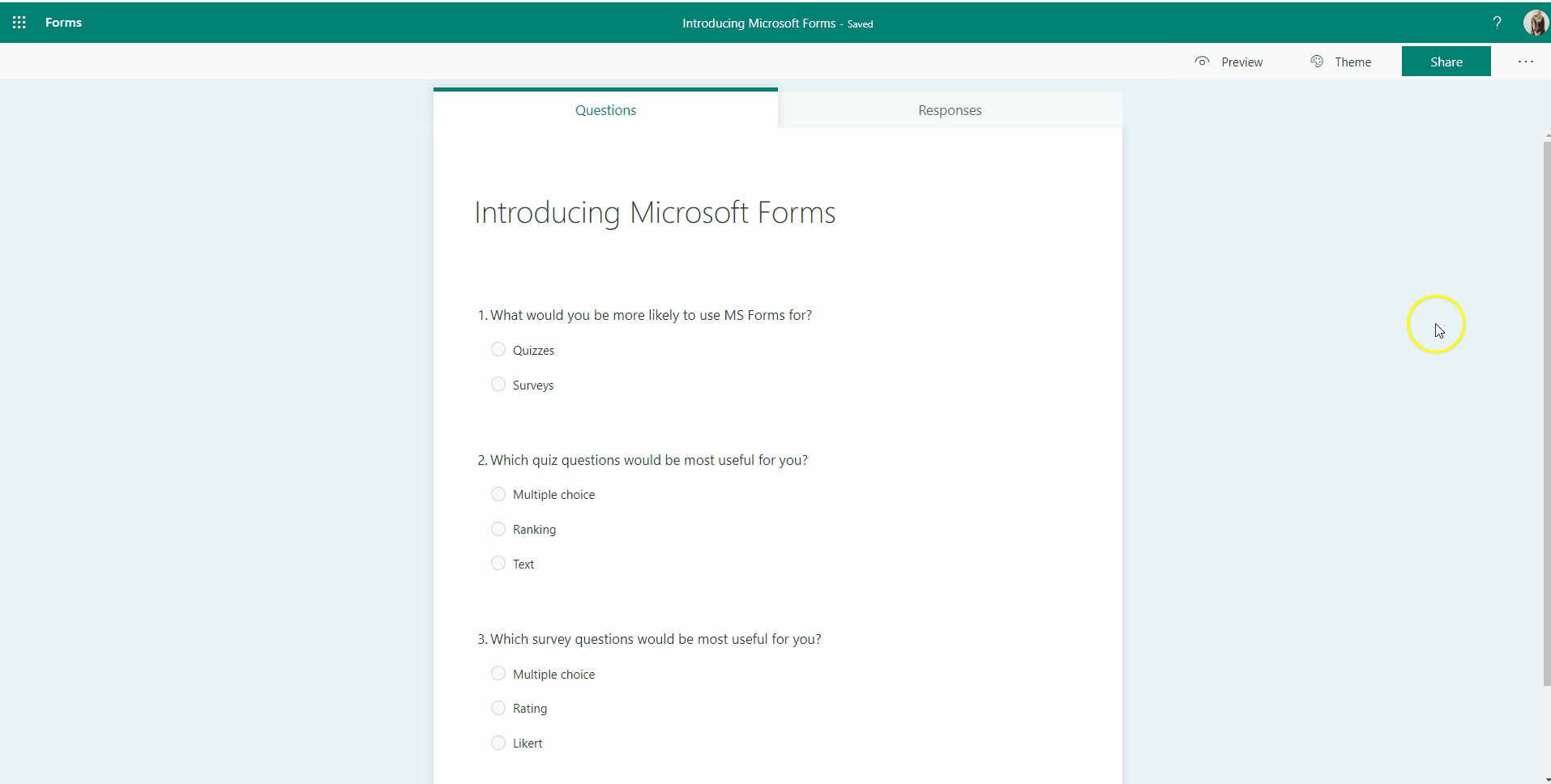Select the Surveys radio option
Screen dimensions: 1551x784
pyautogui.click(x=498, y=384)
